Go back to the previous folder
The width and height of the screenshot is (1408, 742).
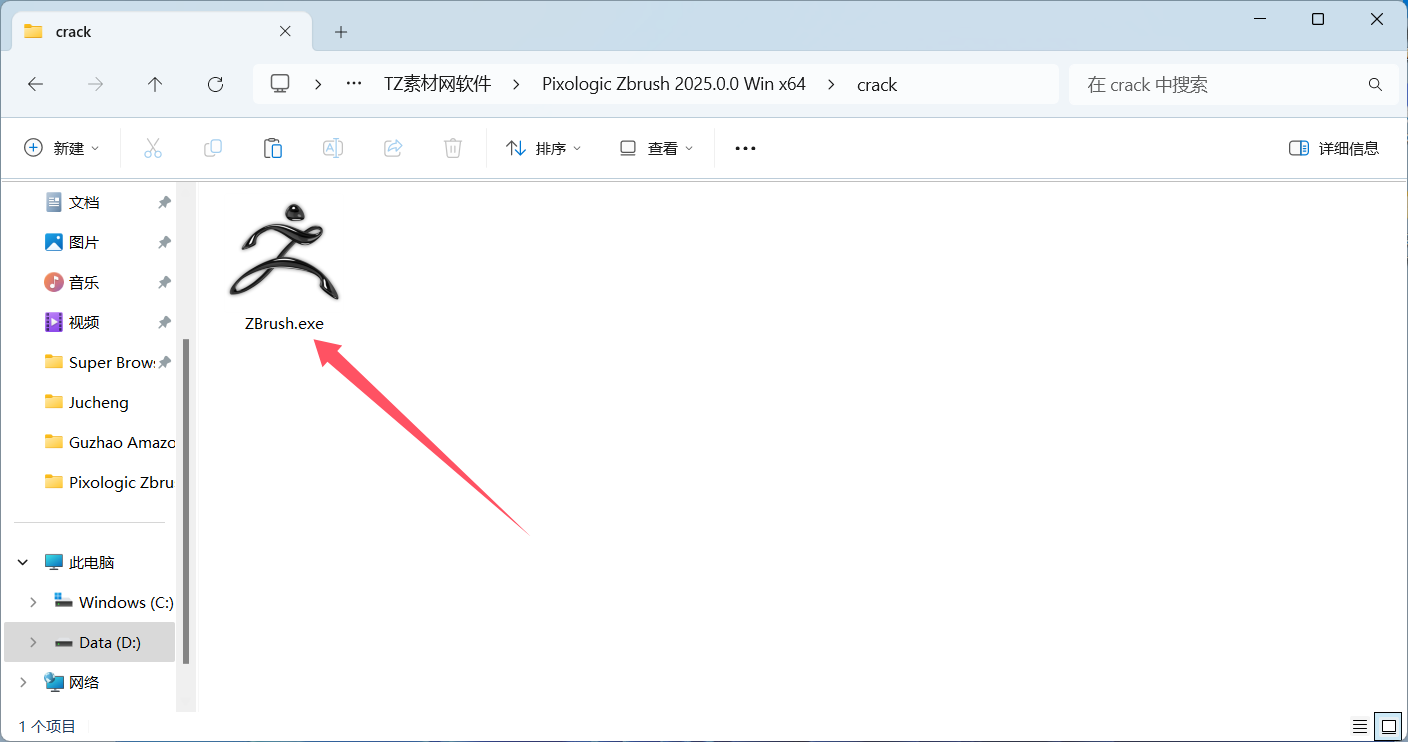coord(36,85)
